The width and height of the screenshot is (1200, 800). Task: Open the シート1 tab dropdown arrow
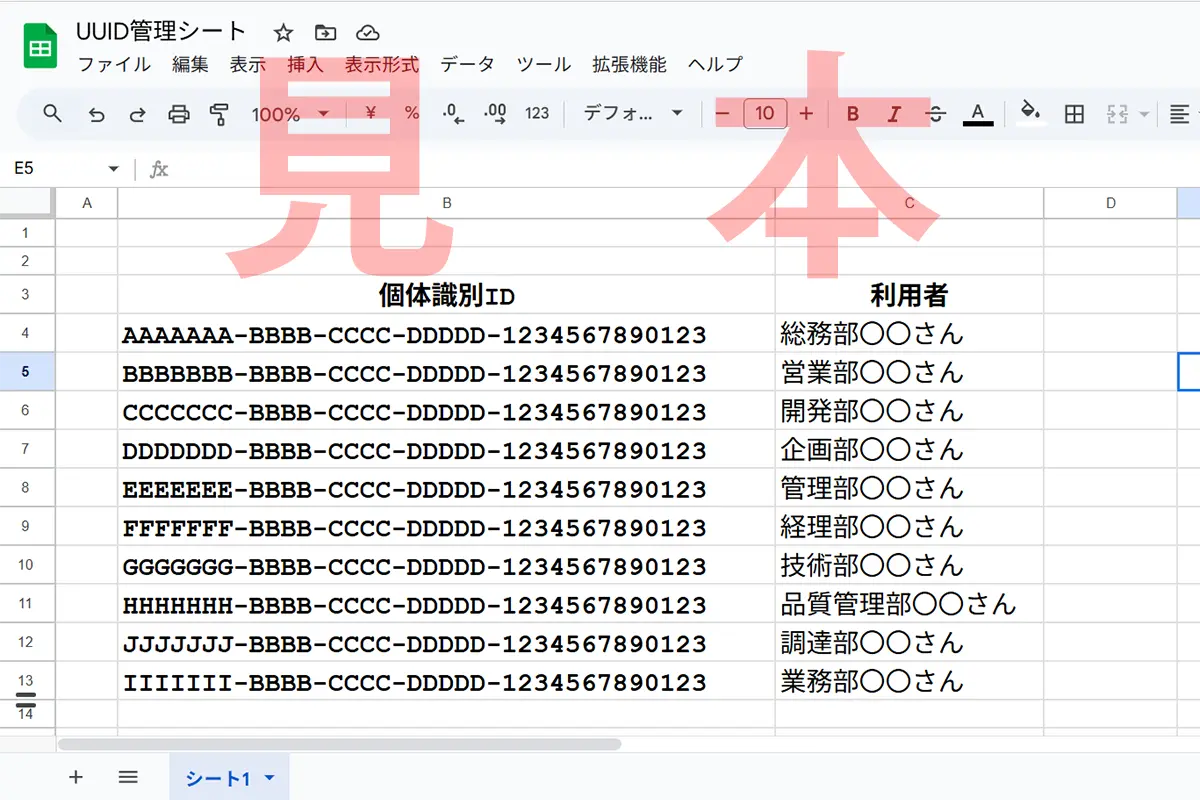coord(268,778)
